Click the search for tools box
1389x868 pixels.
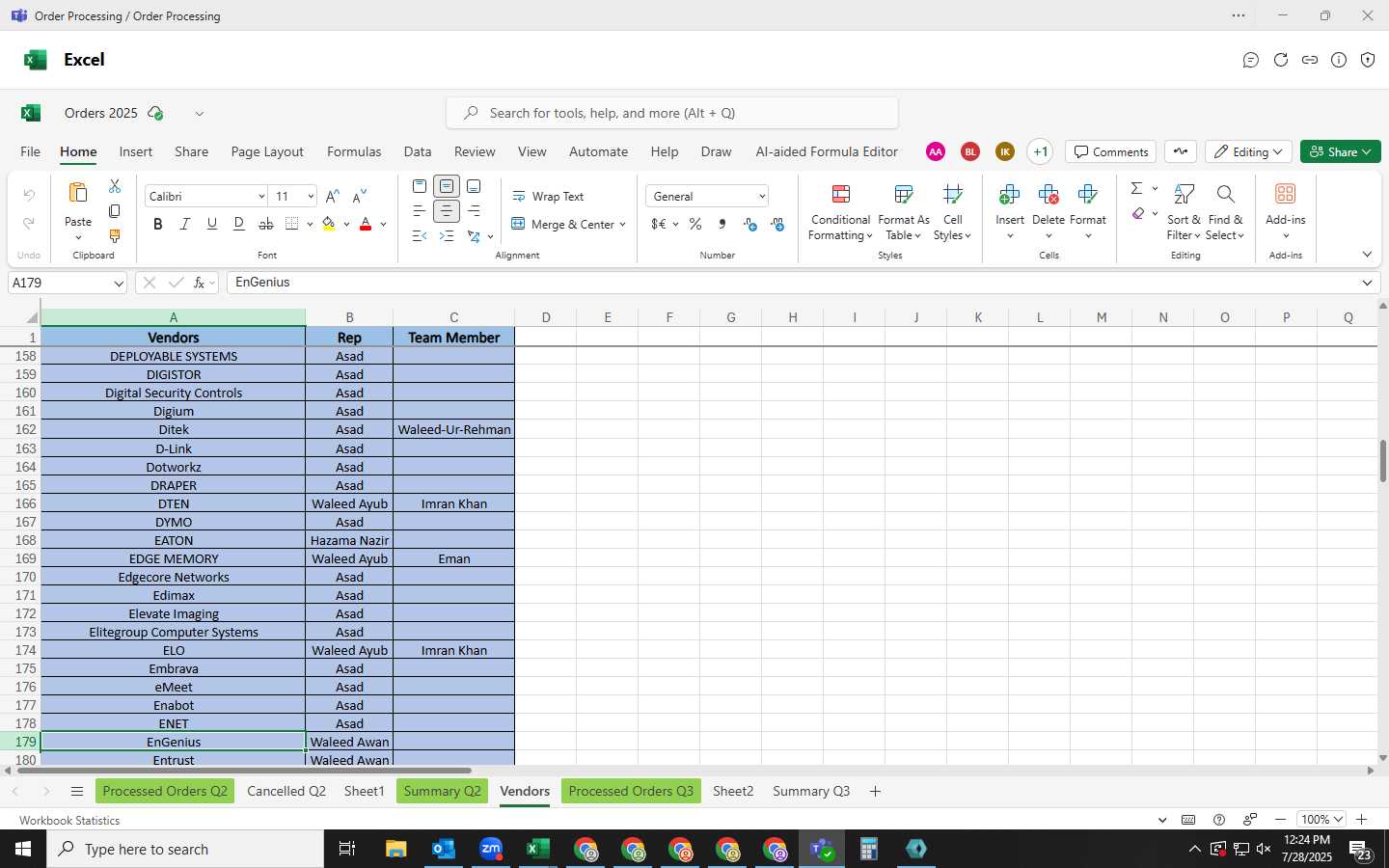[672, 113]
